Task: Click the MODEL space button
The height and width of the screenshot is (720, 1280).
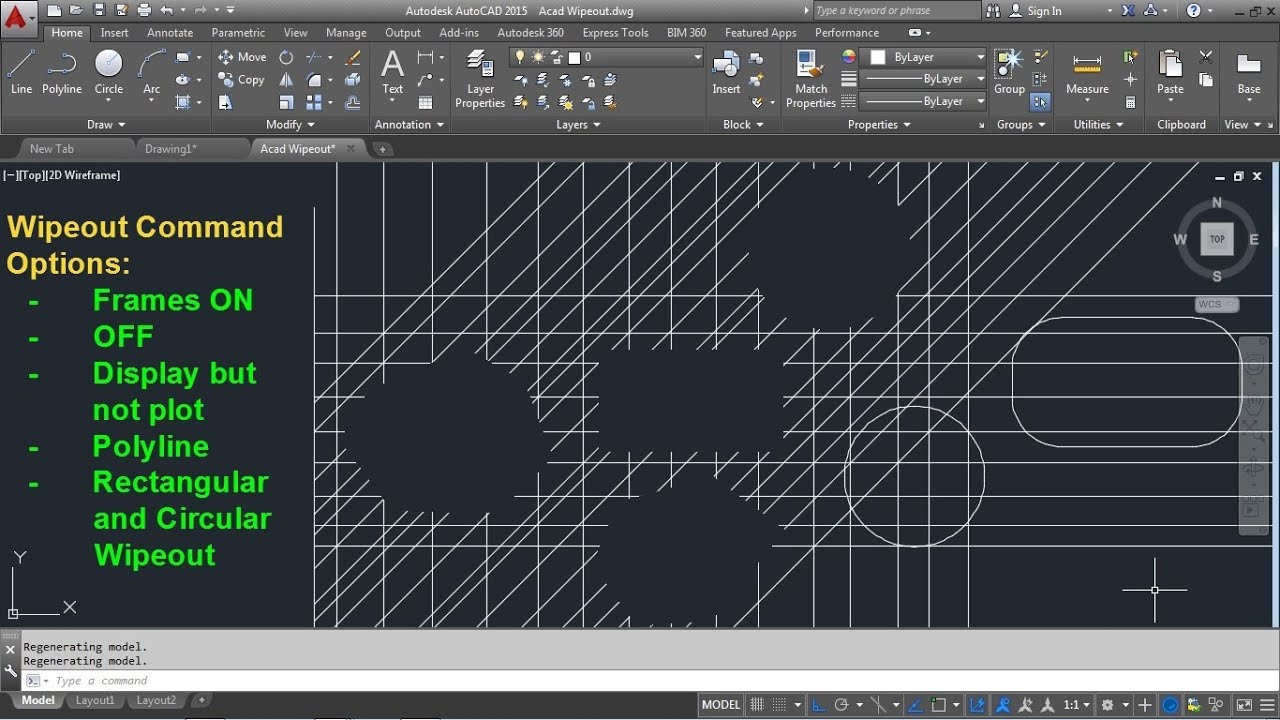Action: point(721,705)
